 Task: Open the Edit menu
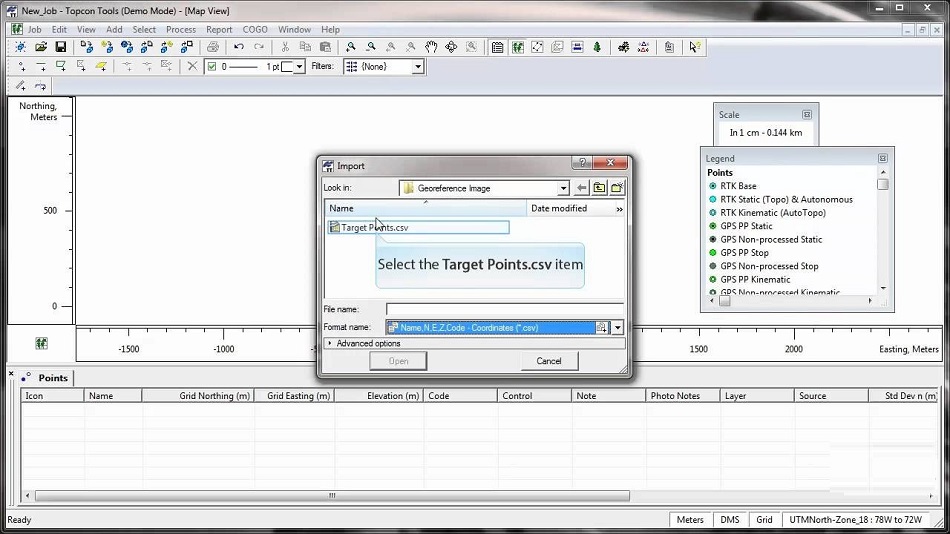click(x=59, y=29)
